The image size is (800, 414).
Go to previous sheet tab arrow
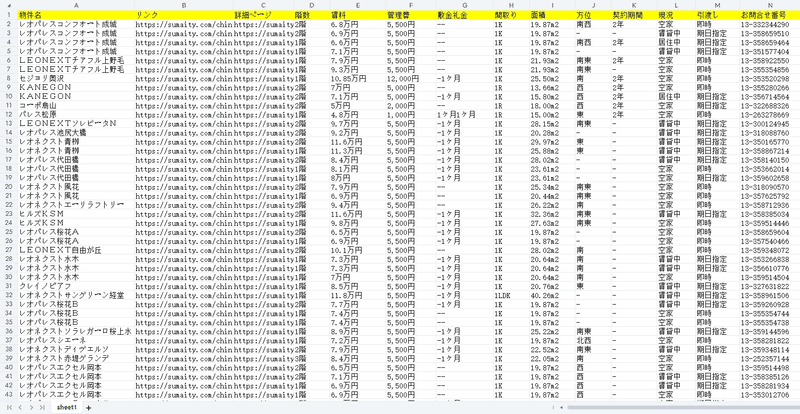point(20,407)
